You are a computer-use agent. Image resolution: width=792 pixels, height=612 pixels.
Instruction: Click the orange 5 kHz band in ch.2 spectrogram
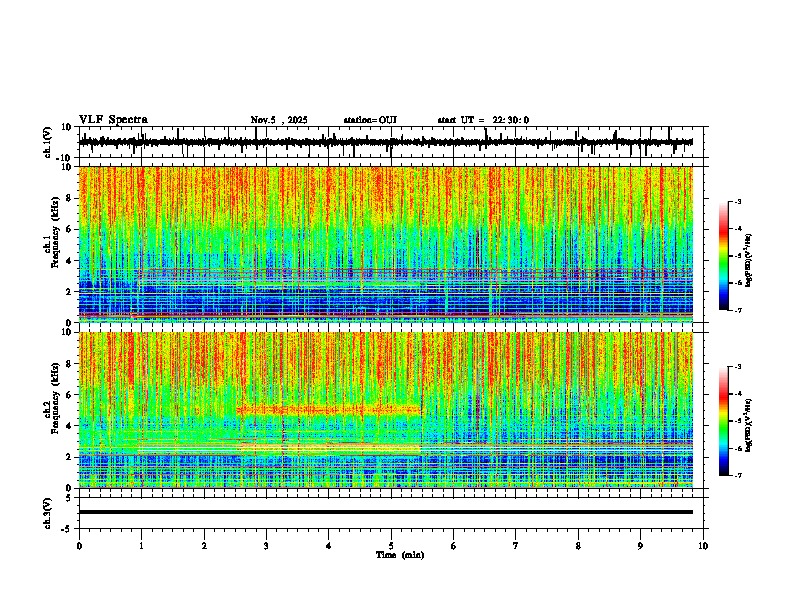[328, 410]
